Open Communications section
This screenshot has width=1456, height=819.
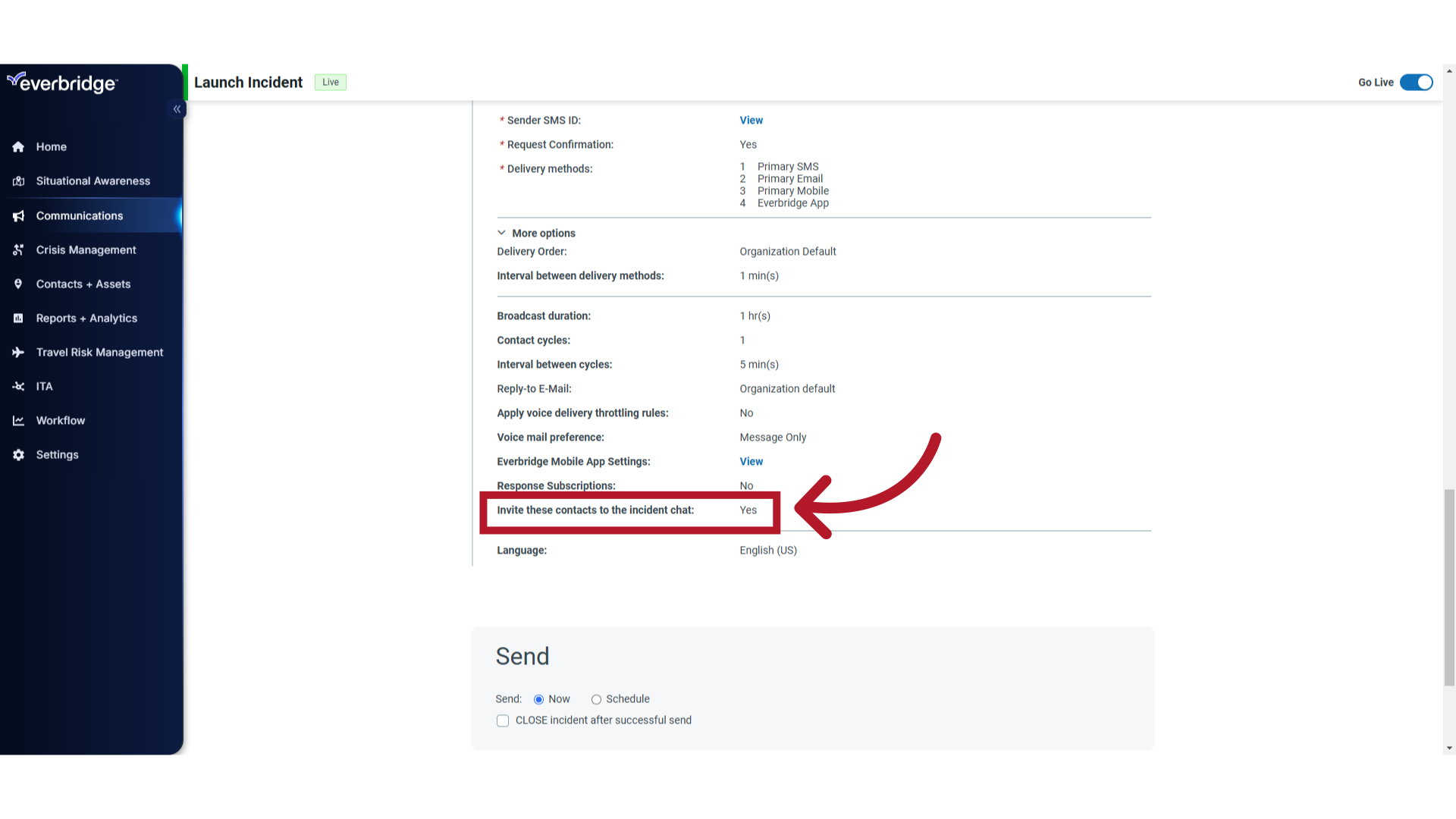[79, 215]
